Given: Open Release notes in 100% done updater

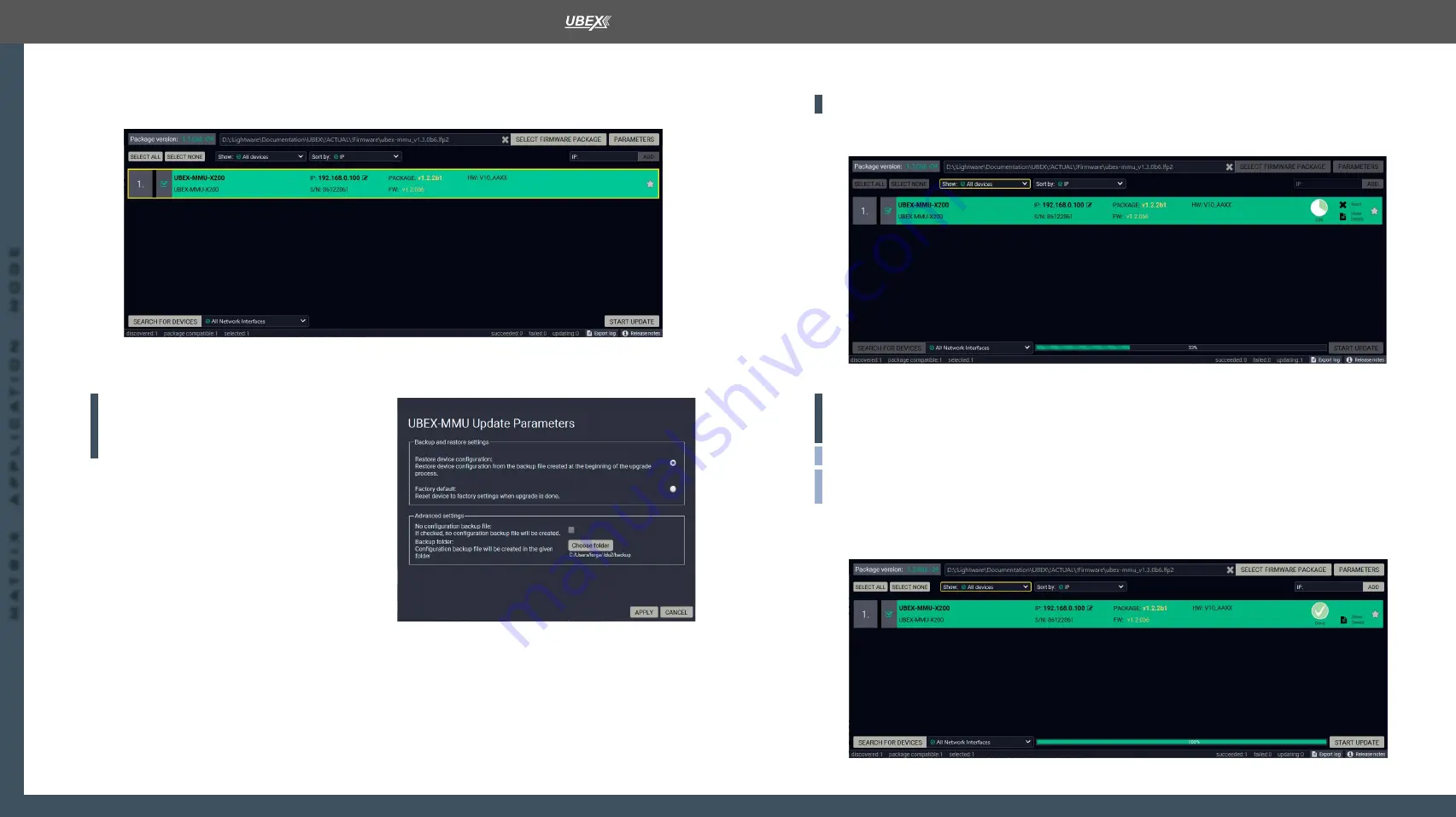Looking at the screenshot, I should pos(1366,754).
